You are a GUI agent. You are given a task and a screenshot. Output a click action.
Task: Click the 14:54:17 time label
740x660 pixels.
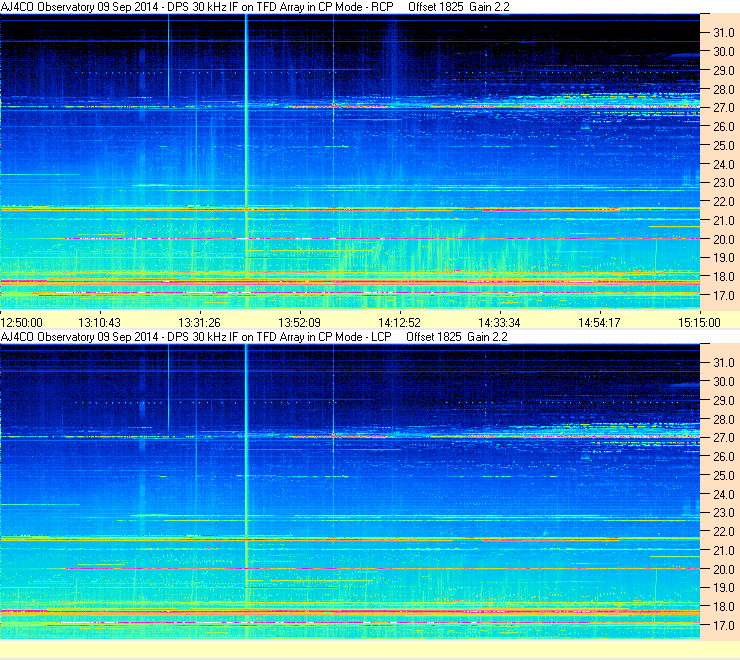[599, 322]
